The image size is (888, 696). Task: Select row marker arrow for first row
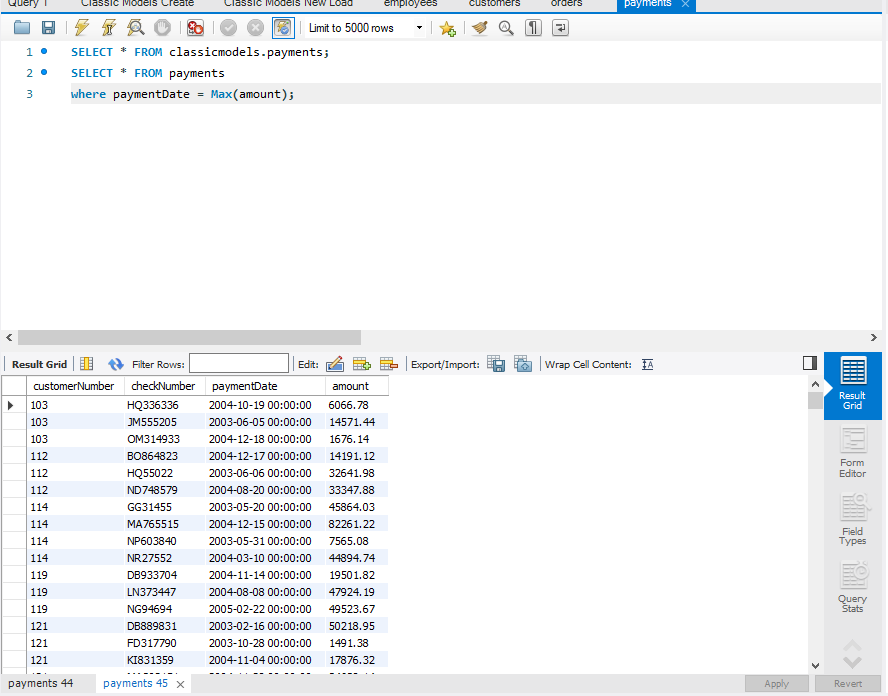(x=11, y=405)
